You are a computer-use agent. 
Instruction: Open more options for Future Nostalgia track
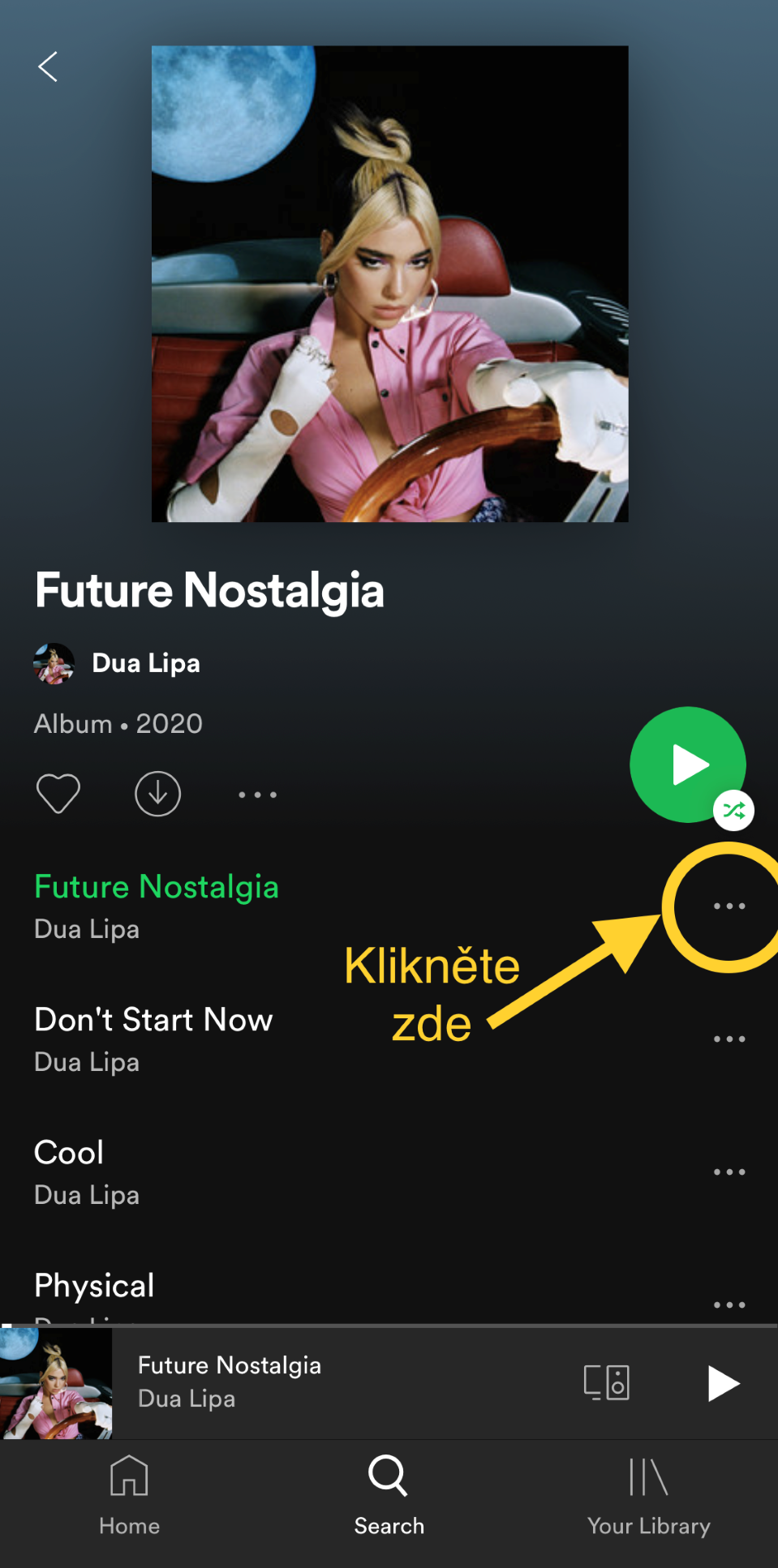[x=729, y=906]
